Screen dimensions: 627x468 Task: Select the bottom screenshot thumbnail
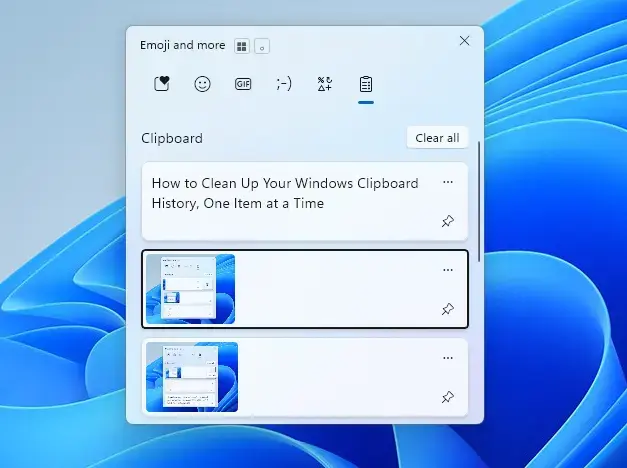[x=192, y=377]
